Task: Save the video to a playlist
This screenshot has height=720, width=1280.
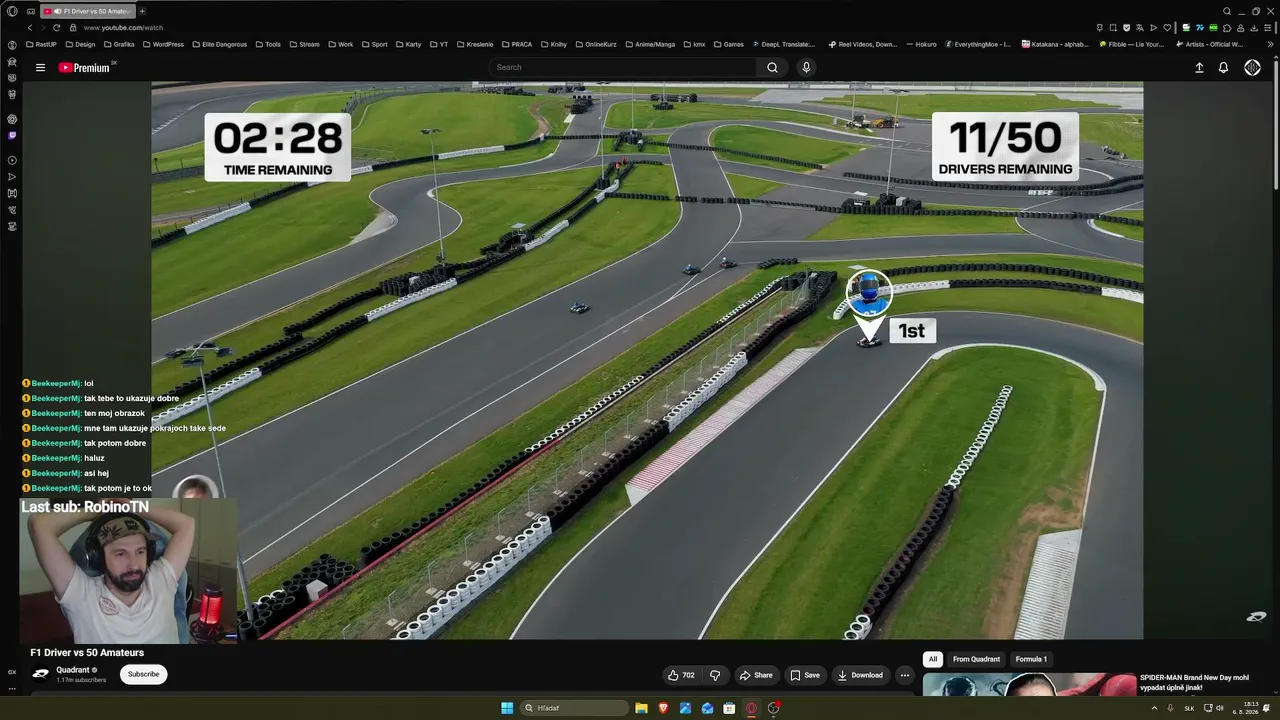Action: pyautogui.click(x=805, y=675)
